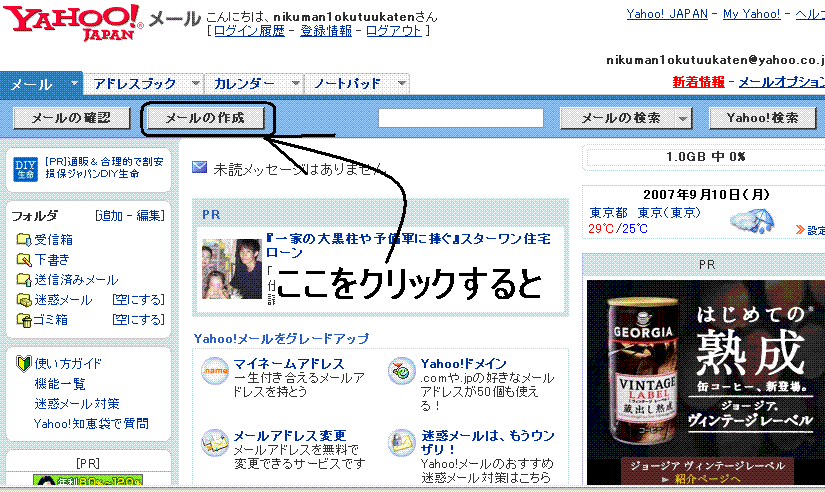The width and height of the screenshot is (825, 492).
Task: Open the メール tab dropdown arrow
Action: [x=74, y=83]
